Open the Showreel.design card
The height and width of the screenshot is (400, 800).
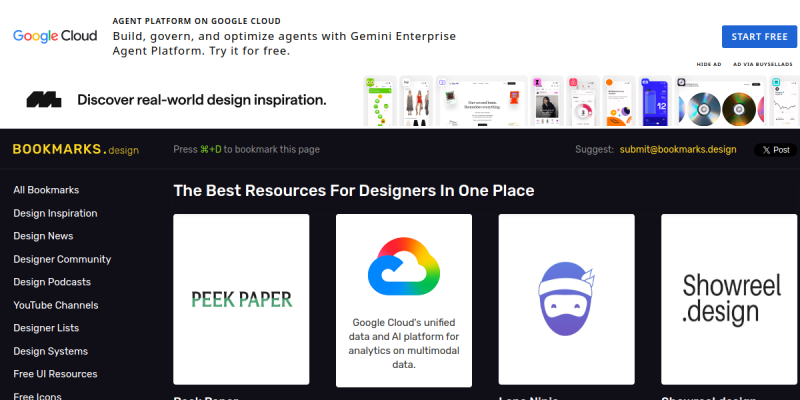click(x=729, y=299)
